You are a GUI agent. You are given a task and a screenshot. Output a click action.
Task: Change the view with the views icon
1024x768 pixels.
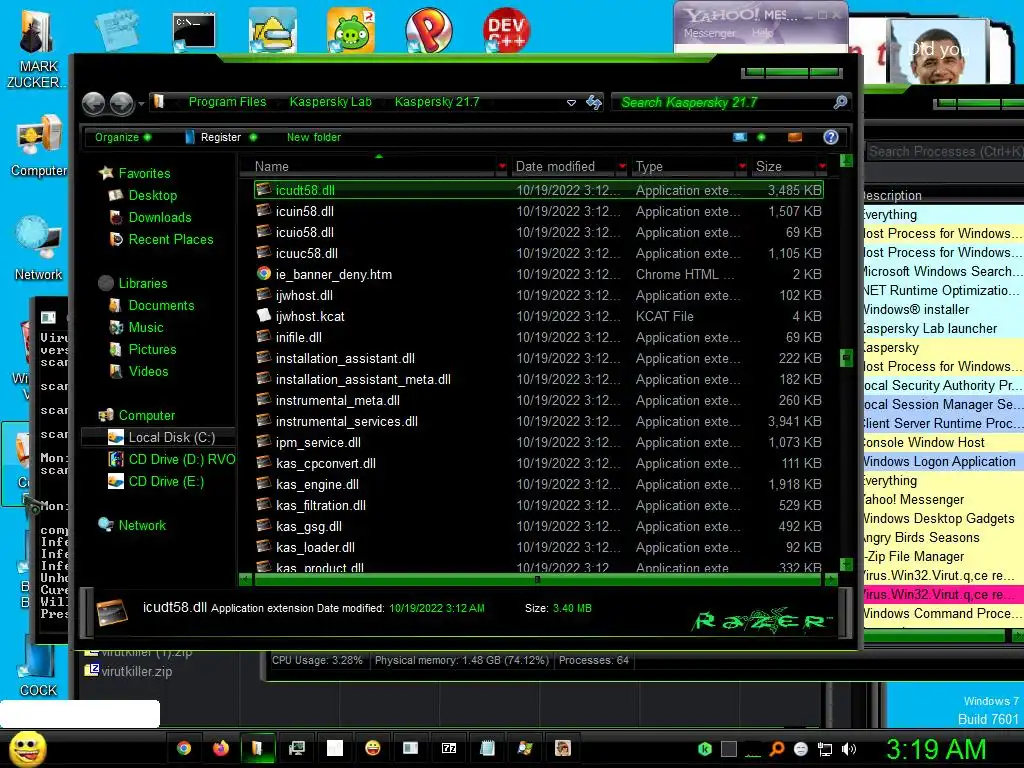[740, 137]
